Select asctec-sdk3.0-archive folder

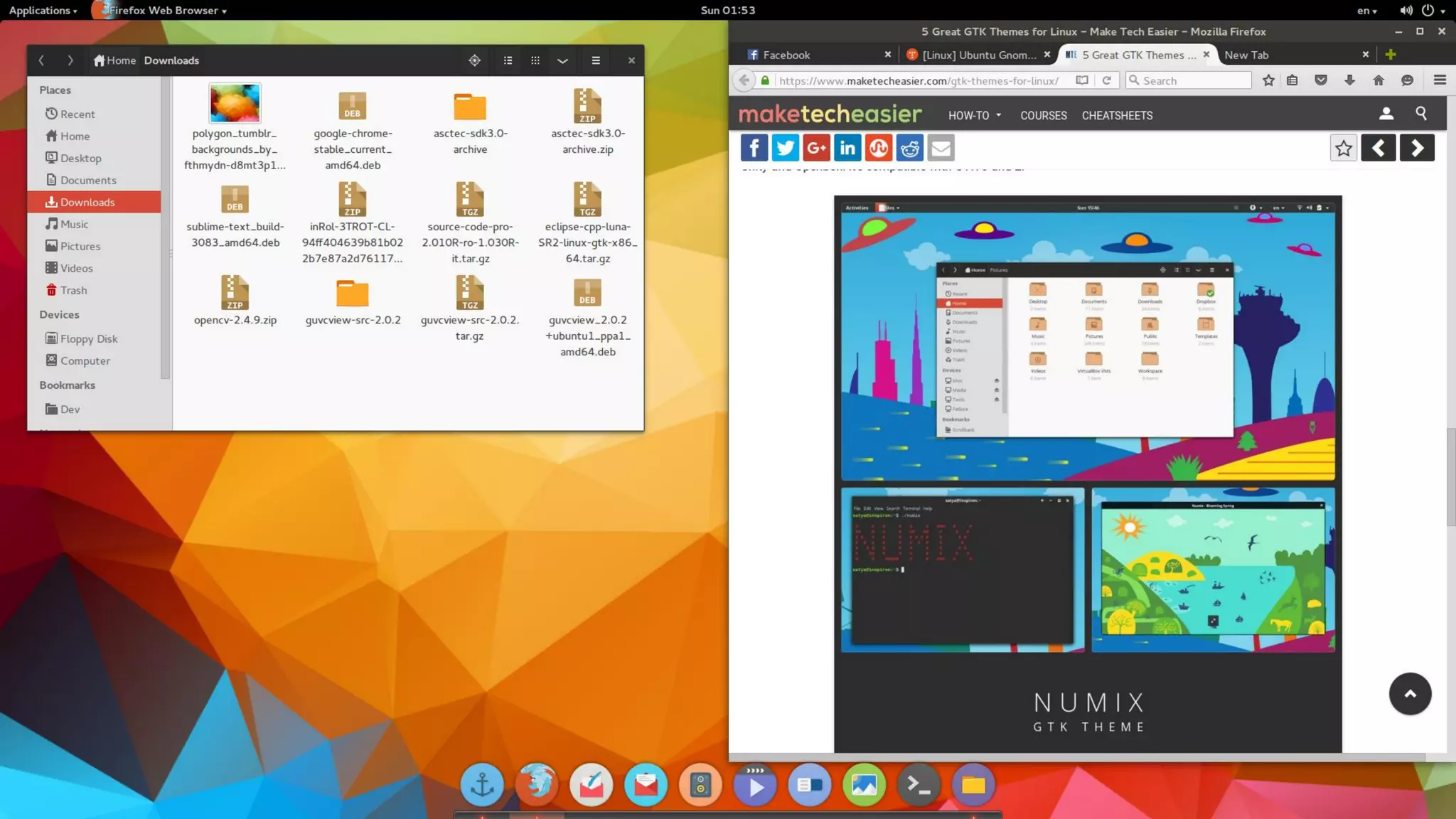point(470,107)
